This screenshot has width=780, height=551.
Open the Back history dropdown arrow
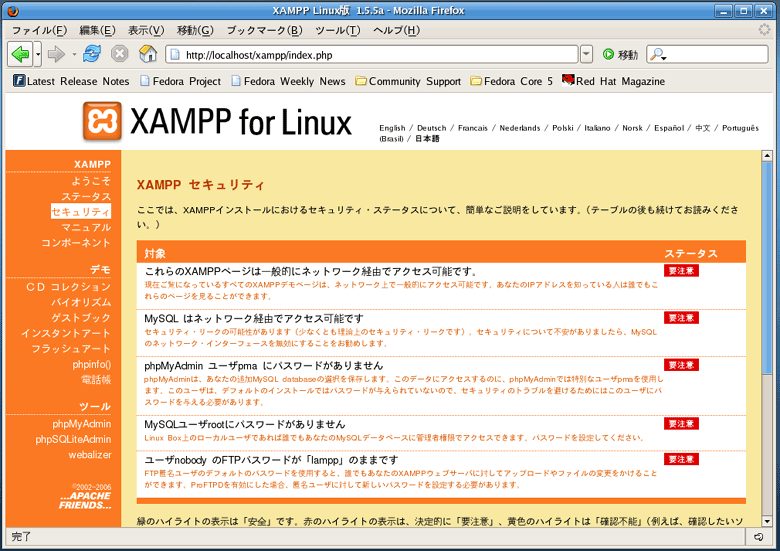click(x=38, y=54)
